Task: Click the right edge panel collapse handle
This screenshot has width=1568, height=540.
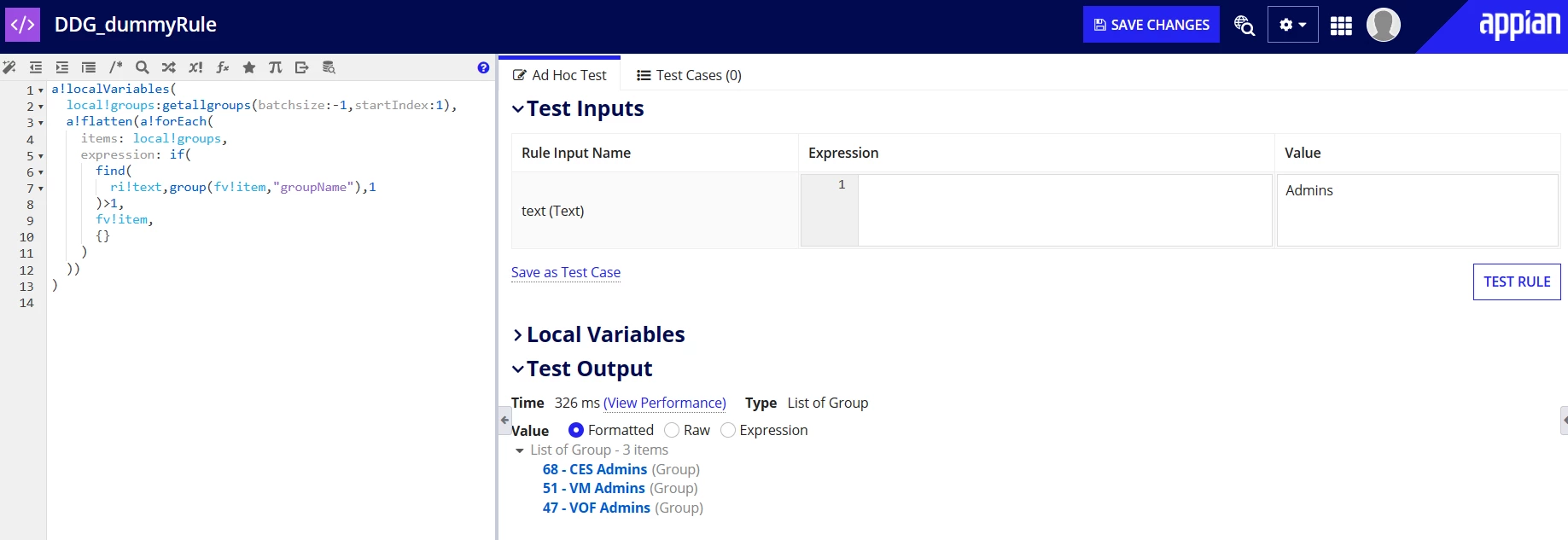Action: coord(1564,420)
